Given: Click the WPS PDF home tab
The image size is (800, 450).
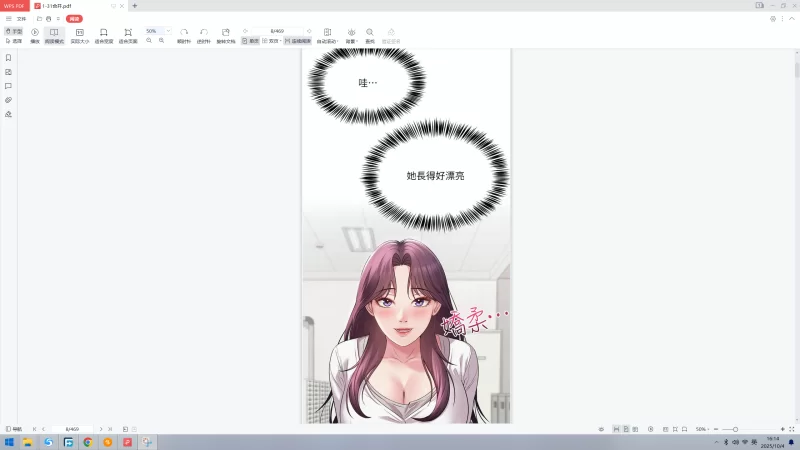Looking at the screenshot, I should pos(15,6).
